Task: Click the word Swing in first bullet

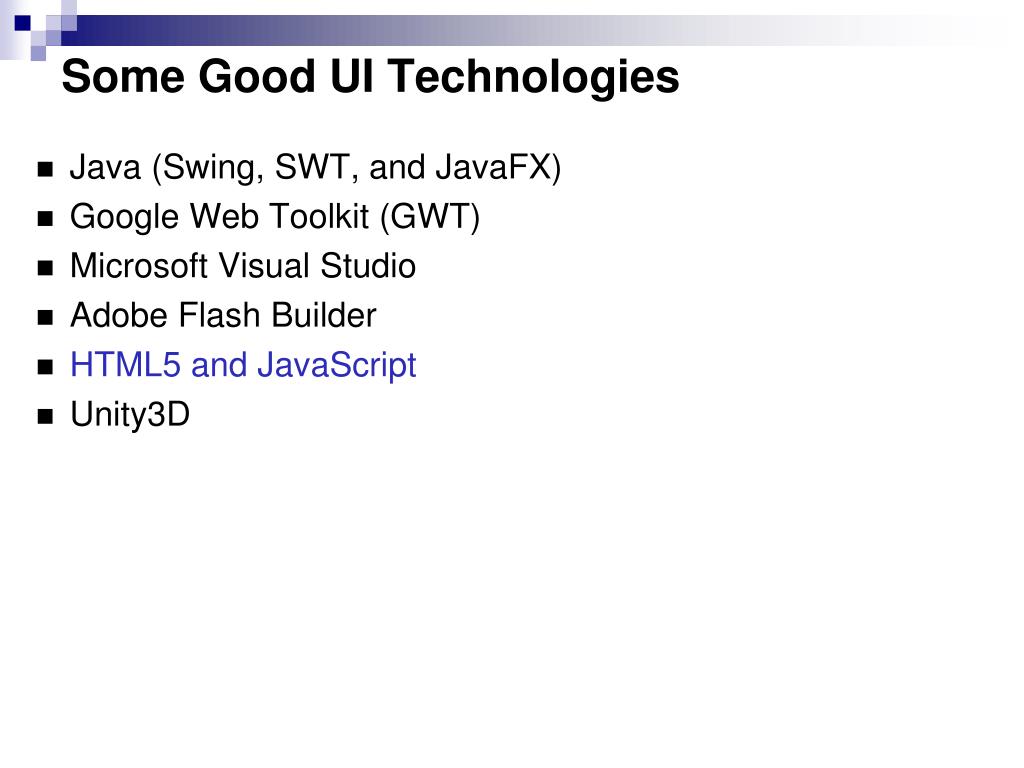Action: 213,168
